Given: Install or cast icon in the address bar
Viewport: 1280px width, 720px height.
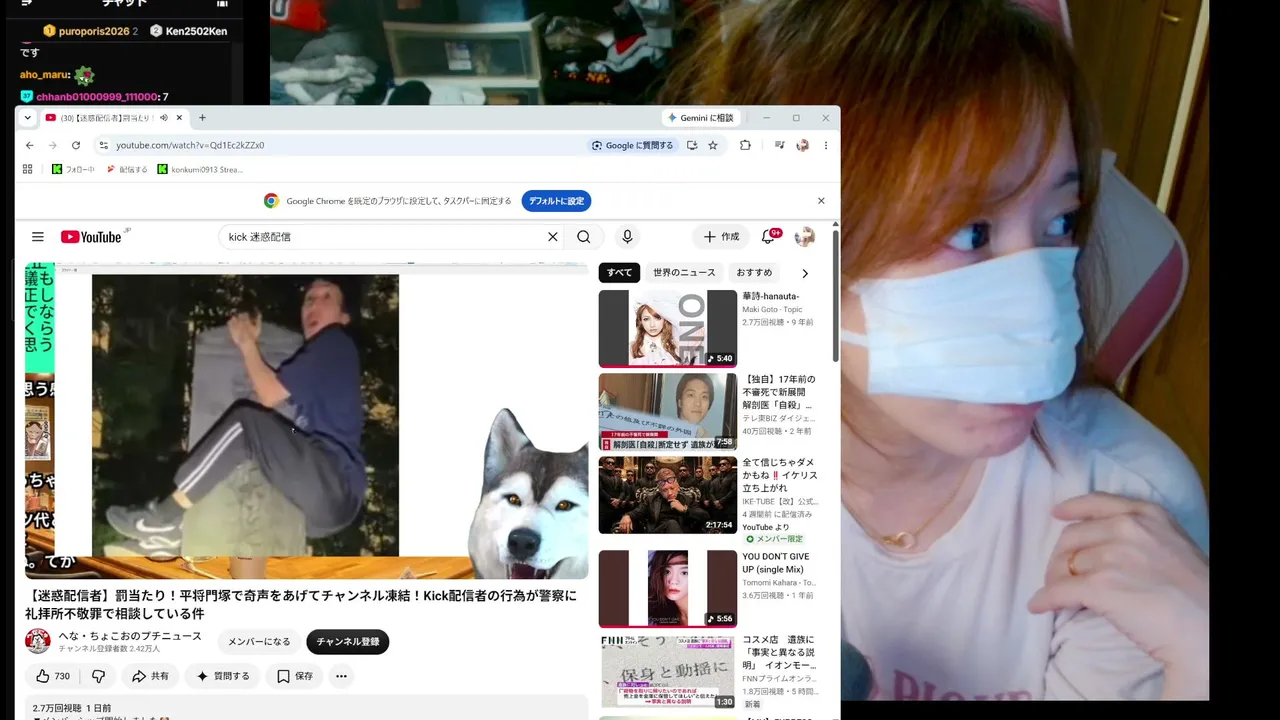Looking at the screenshot, I should (691, 145).
